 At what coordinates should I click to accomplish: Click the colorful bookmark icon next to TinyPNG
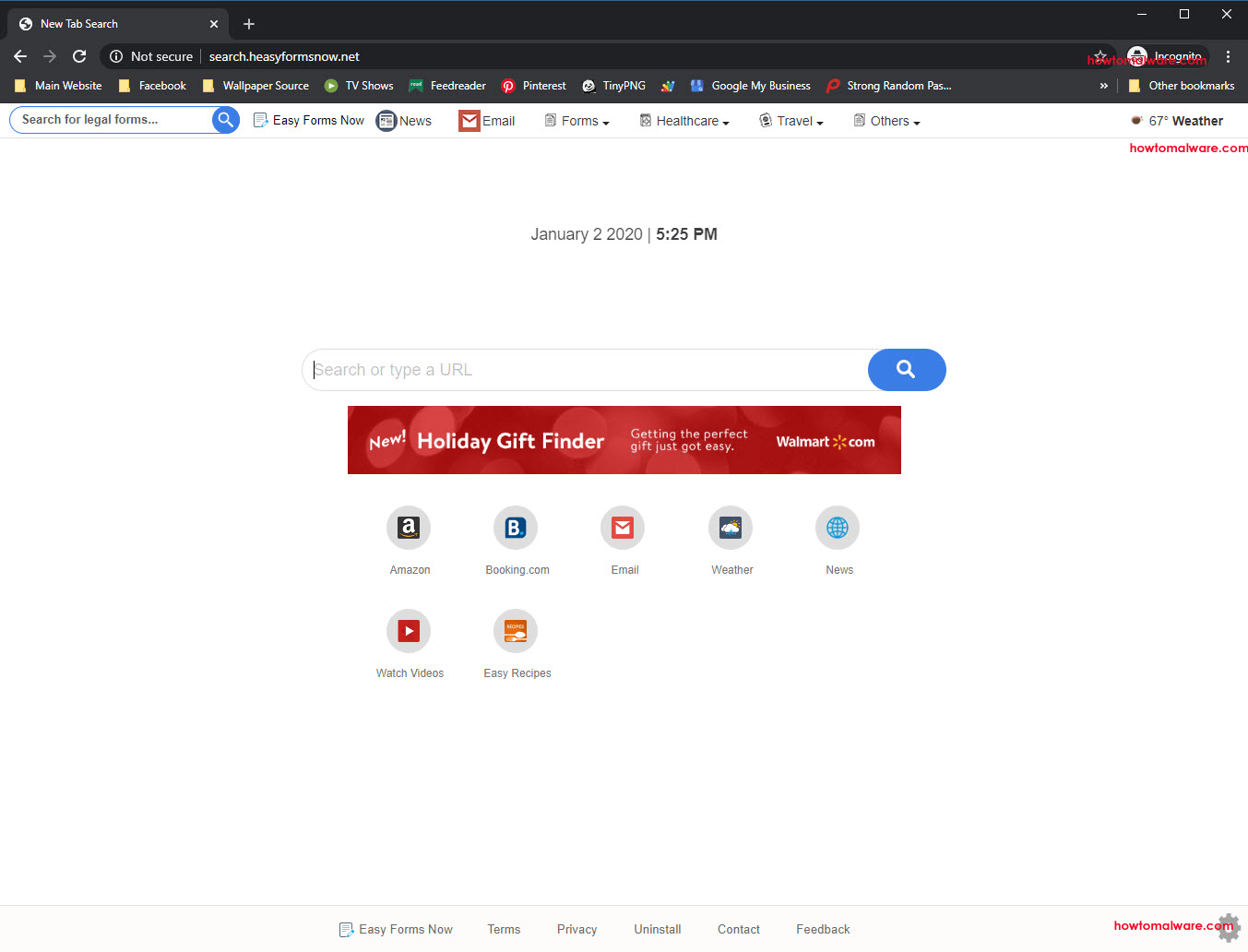pyautogui.click(x=668, y=86)
